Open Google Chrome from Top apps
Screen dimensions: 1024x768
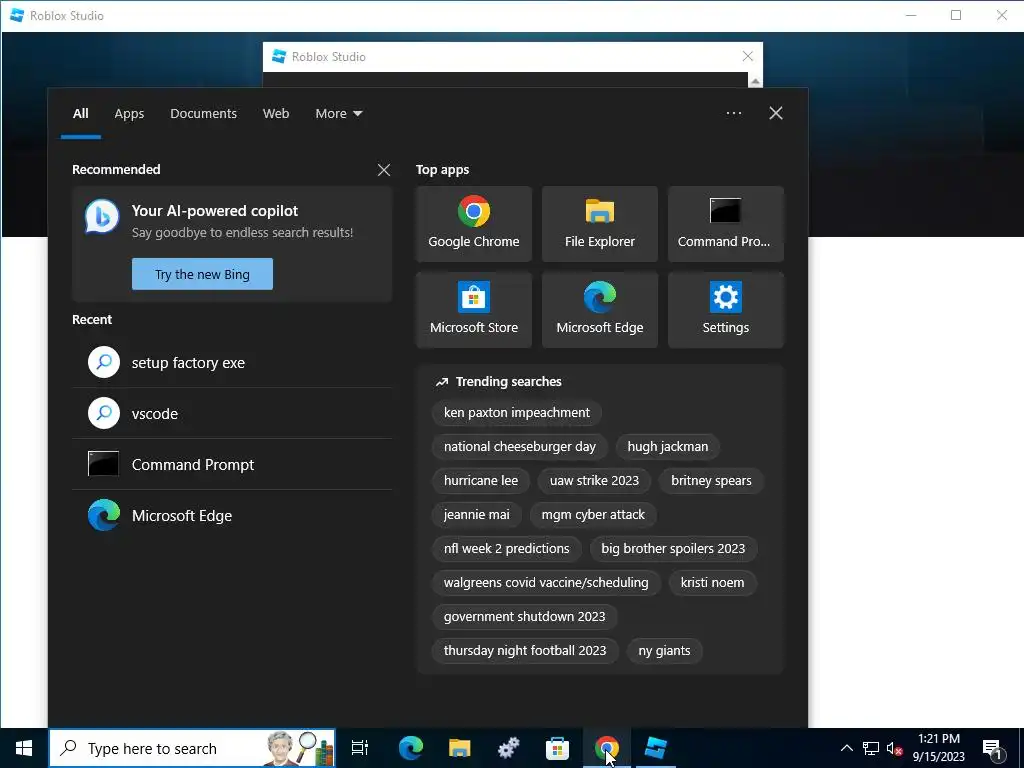click(x=473, y=224)
